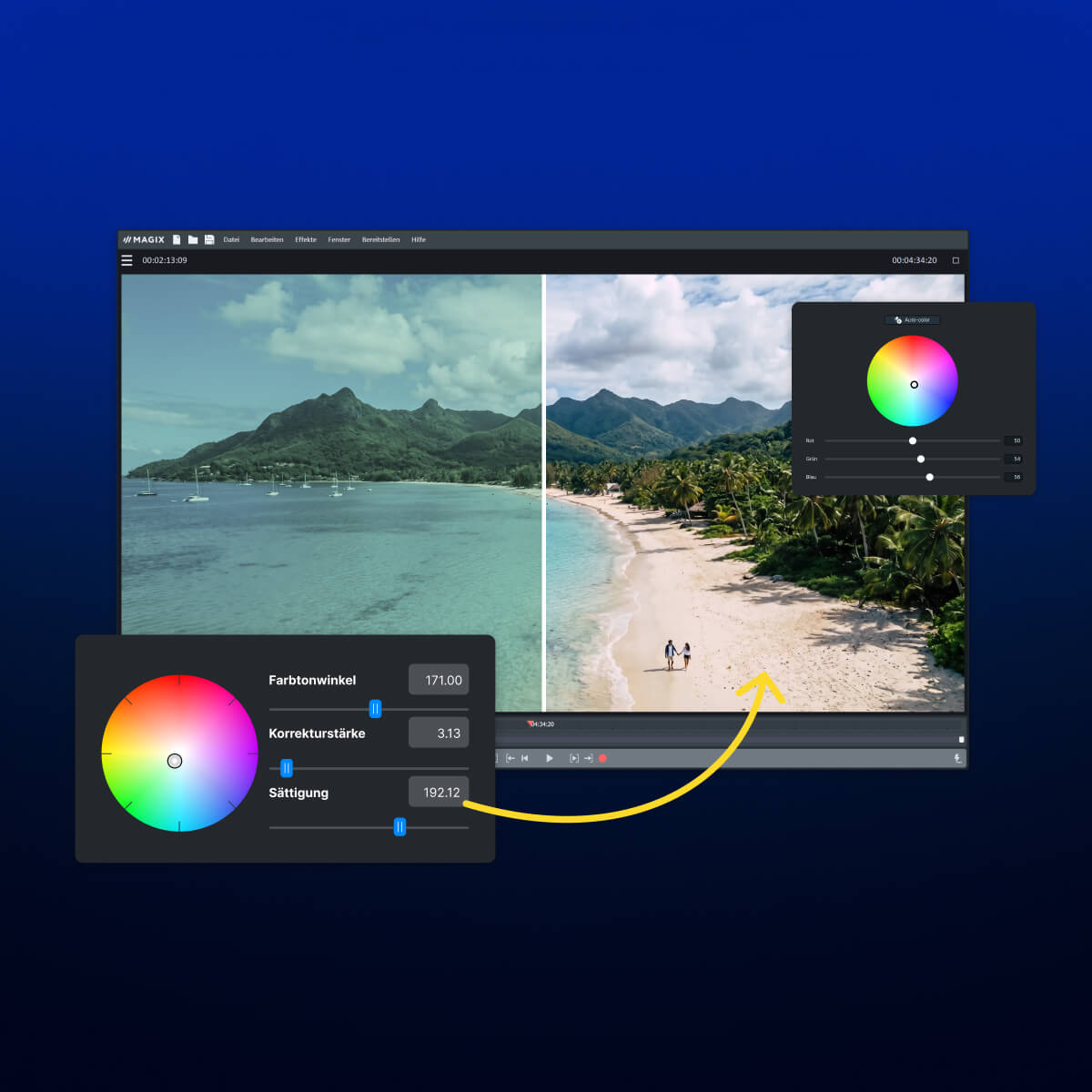Click the MAGIX logo
Screen dimensions: 1092x1092
[144, 239]
